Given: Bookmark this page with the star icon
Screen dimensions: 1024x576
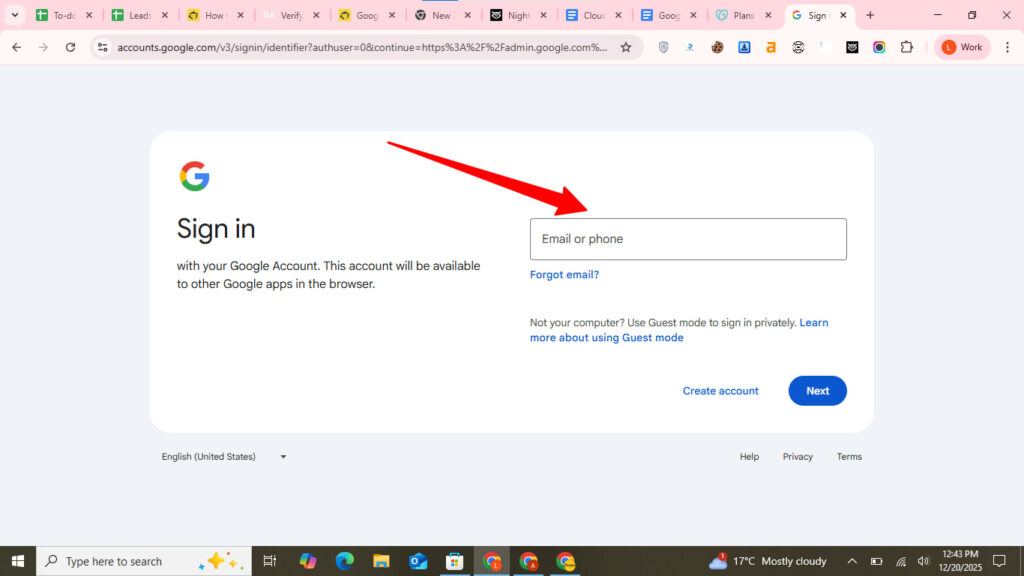Looking at the screenshot, I should [x=626, y=47].
